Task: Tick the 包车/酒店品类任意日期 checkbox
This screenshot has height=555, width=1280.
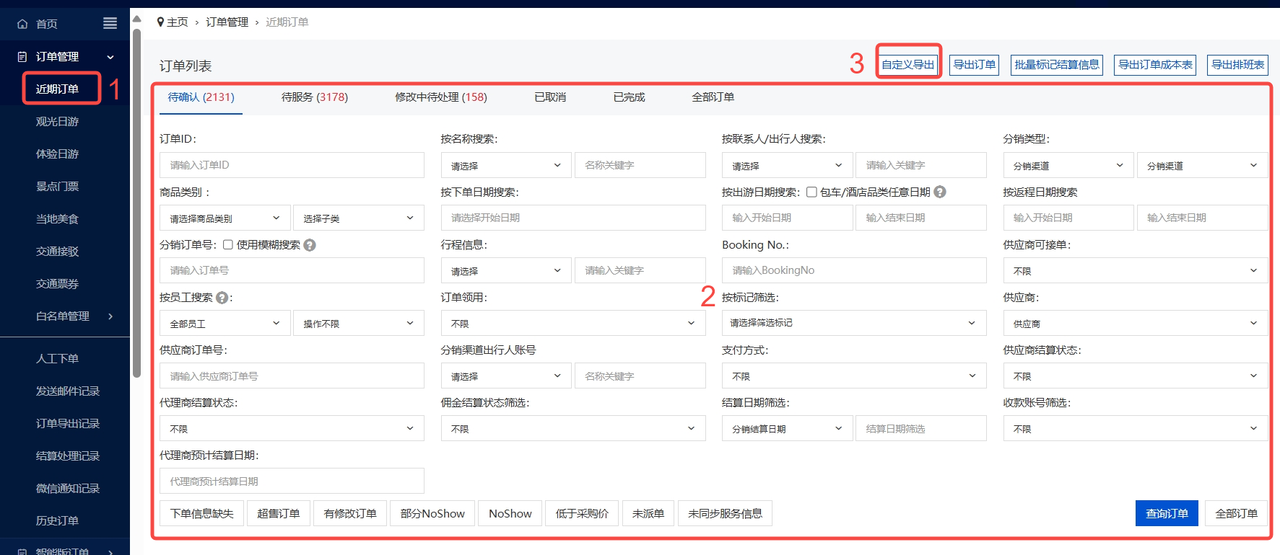Action: tap(811, 192)
